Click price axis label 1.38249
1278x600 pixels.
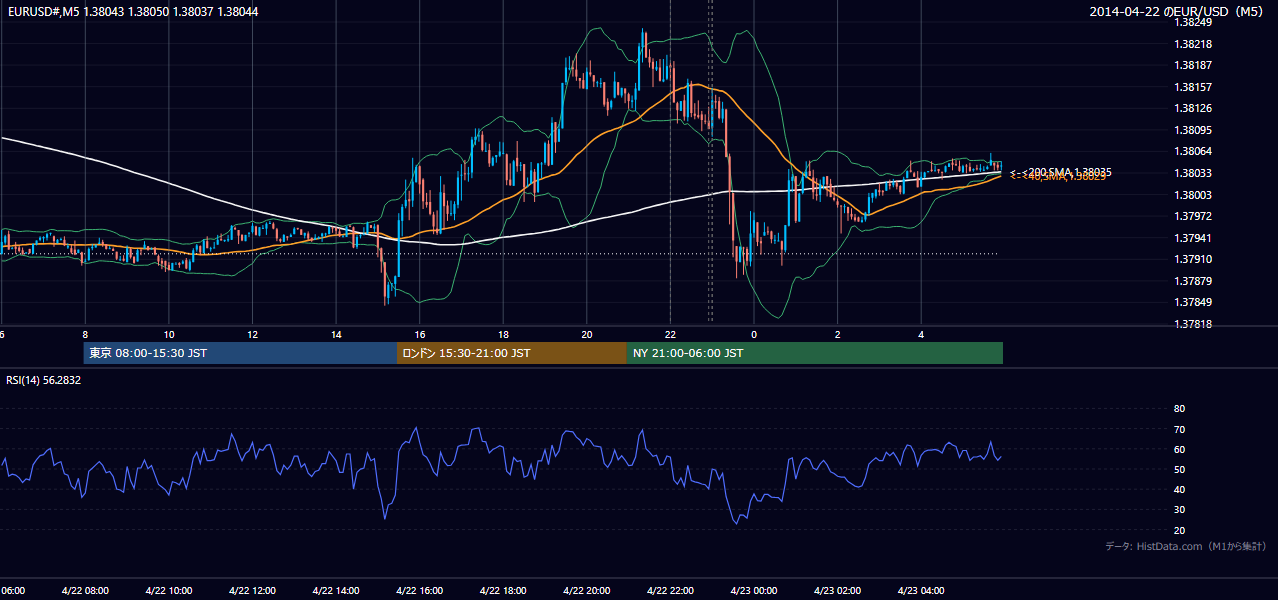(1193, 22)
